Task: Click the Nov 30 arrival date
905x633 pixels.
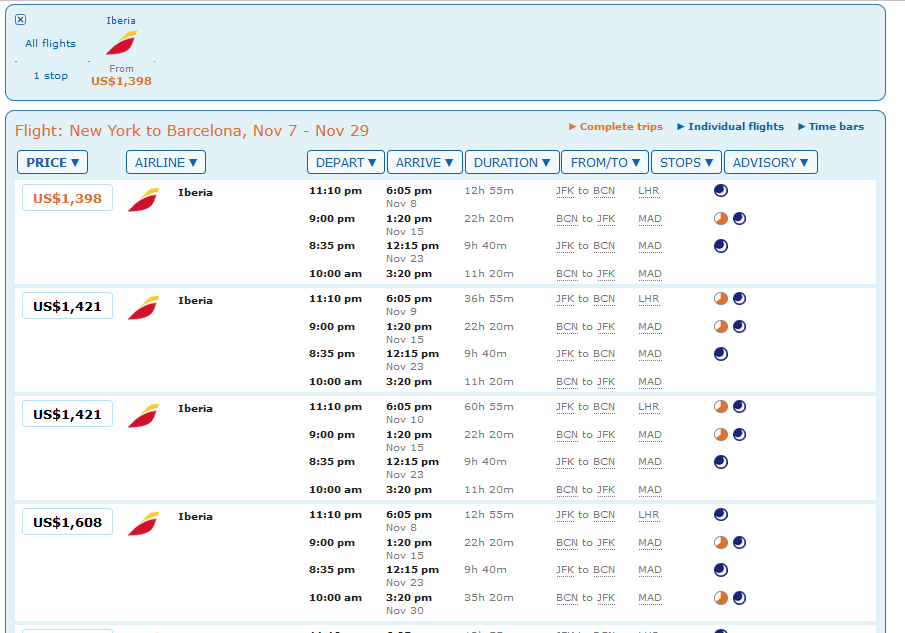Action: point(405,610)
